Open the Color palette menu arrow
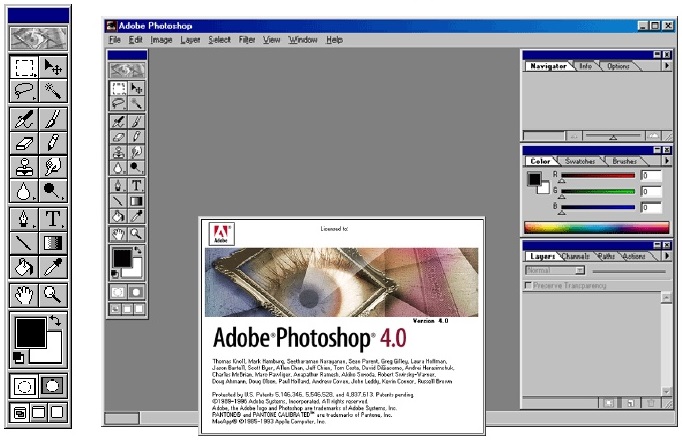This screenshot has width=682, height=440. pos(667,161)
